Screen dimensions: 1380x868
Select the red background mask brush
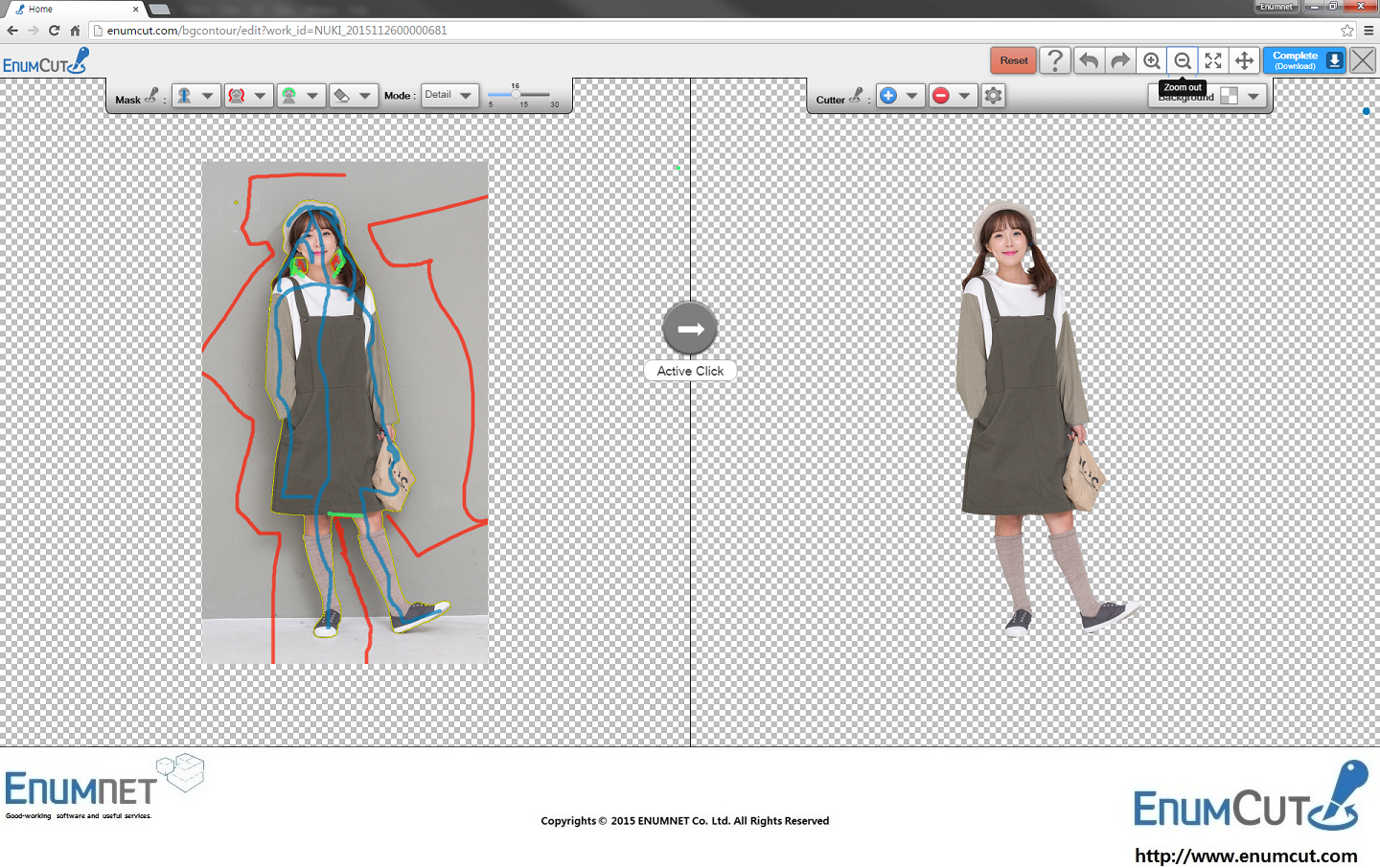coord(237,96)
